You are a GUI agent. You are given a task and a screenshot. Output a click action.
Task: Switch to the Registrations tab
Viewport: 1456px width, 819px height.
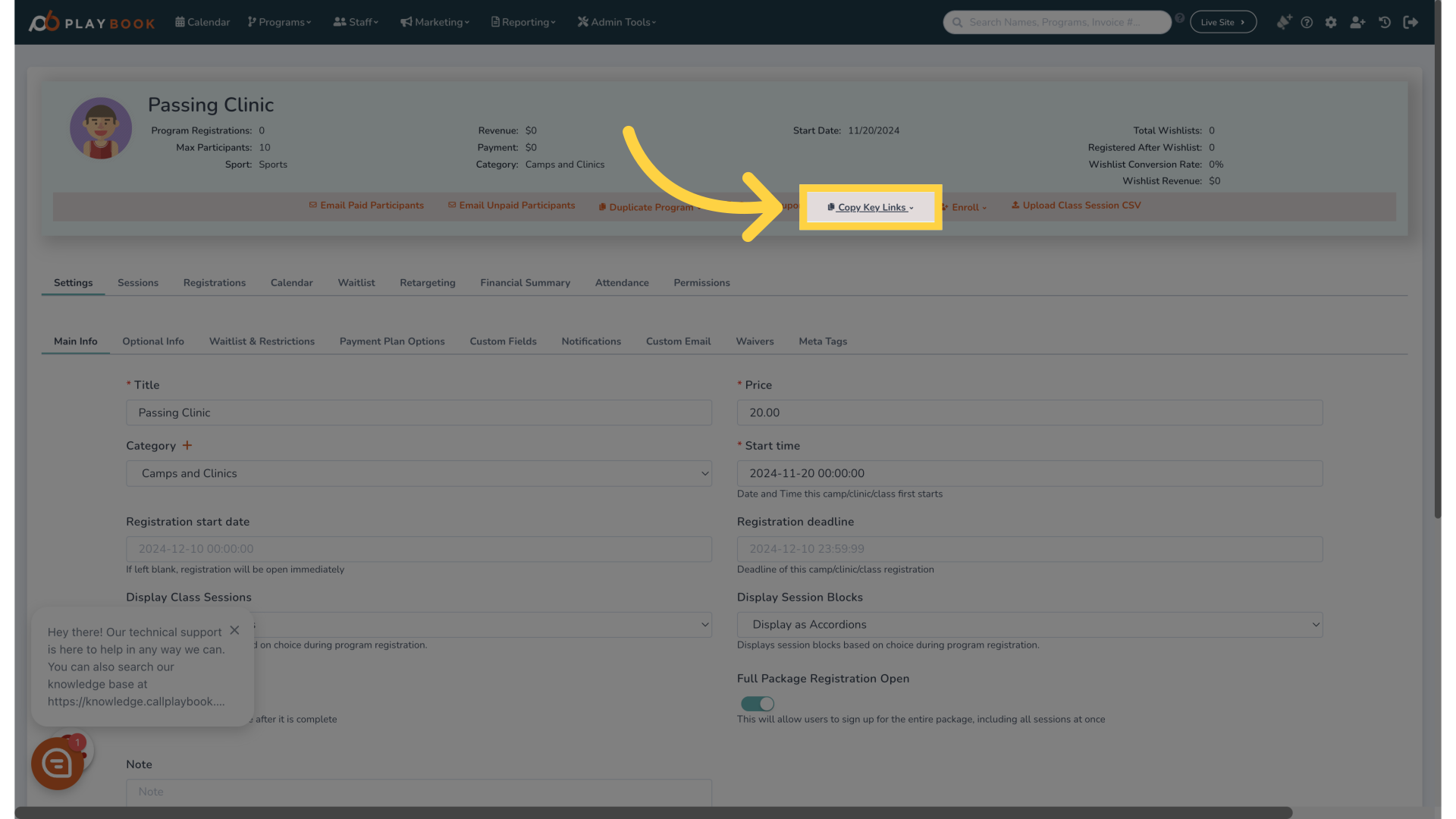coord(214,283)
